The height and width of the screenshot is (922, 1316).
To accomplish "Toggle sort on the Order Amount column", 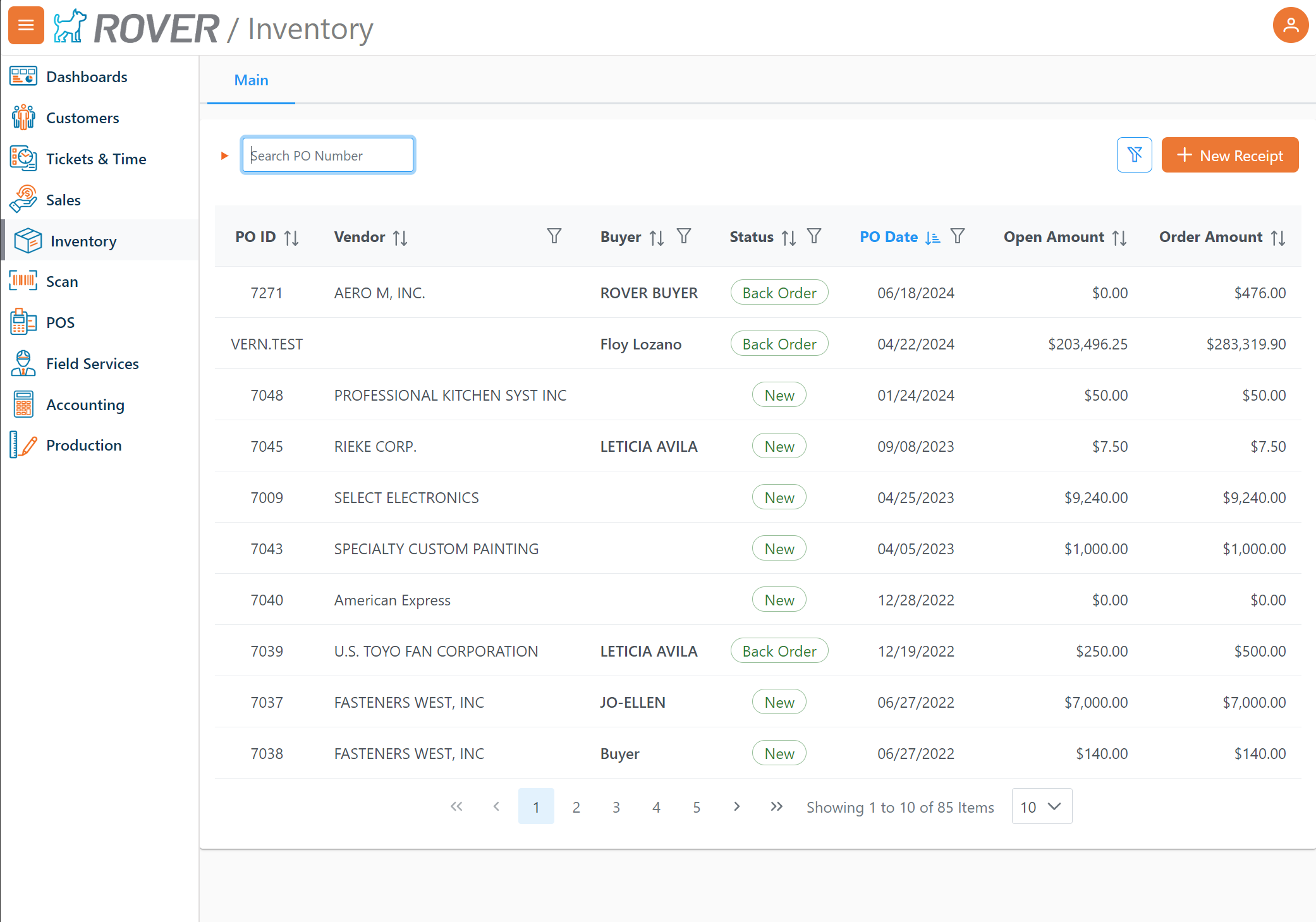I will click(x=1278, y=238).
